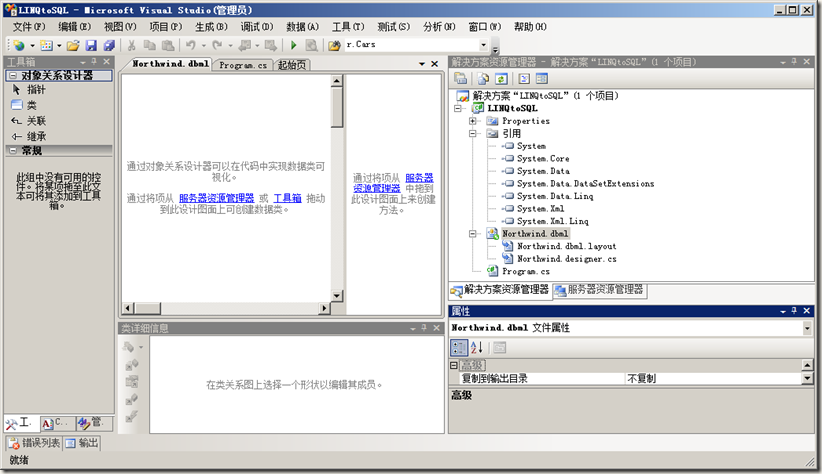The image size is (822, 474).
Task: Click the Find in Files icon beside the play button
Action: (311, 46)
